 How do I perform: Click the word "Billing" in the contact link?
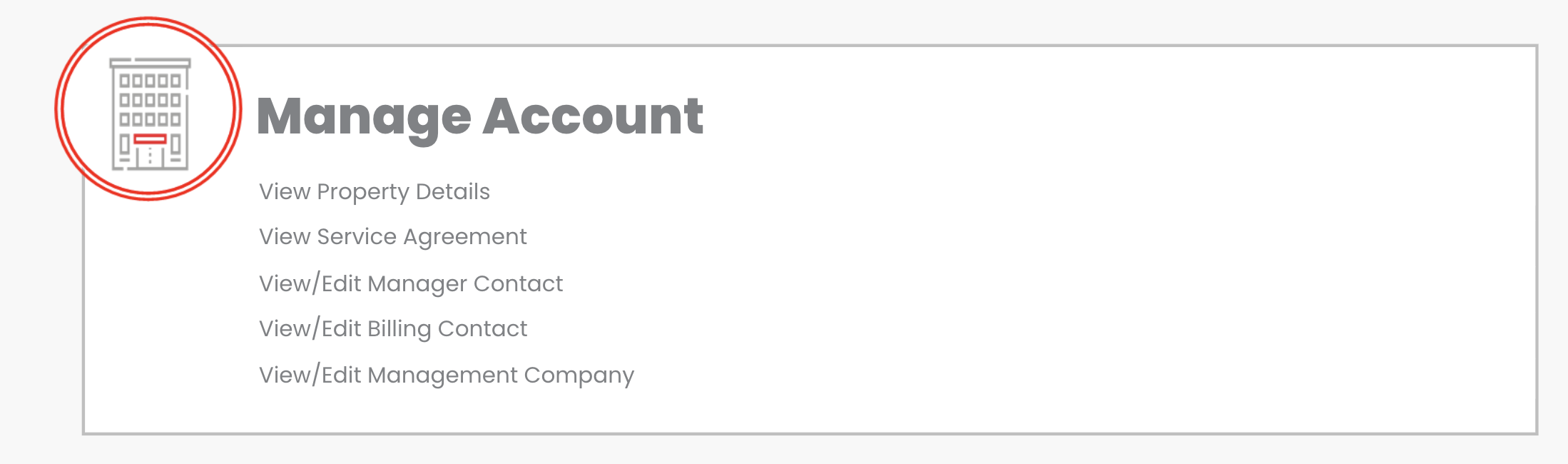coord(399,328)
